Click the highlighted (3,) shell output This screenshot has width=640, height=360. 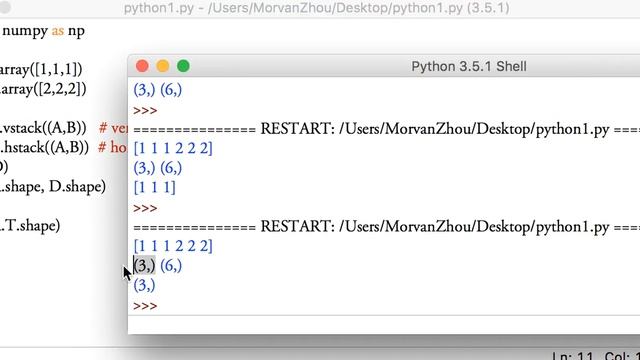[x=144, y=265]
